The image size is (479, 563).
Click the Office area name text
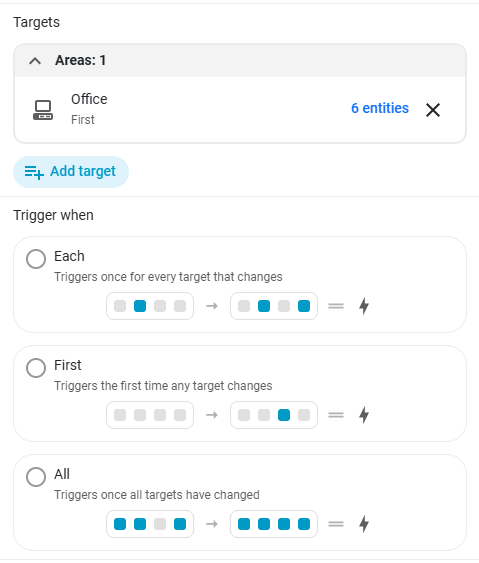[89, 99]
